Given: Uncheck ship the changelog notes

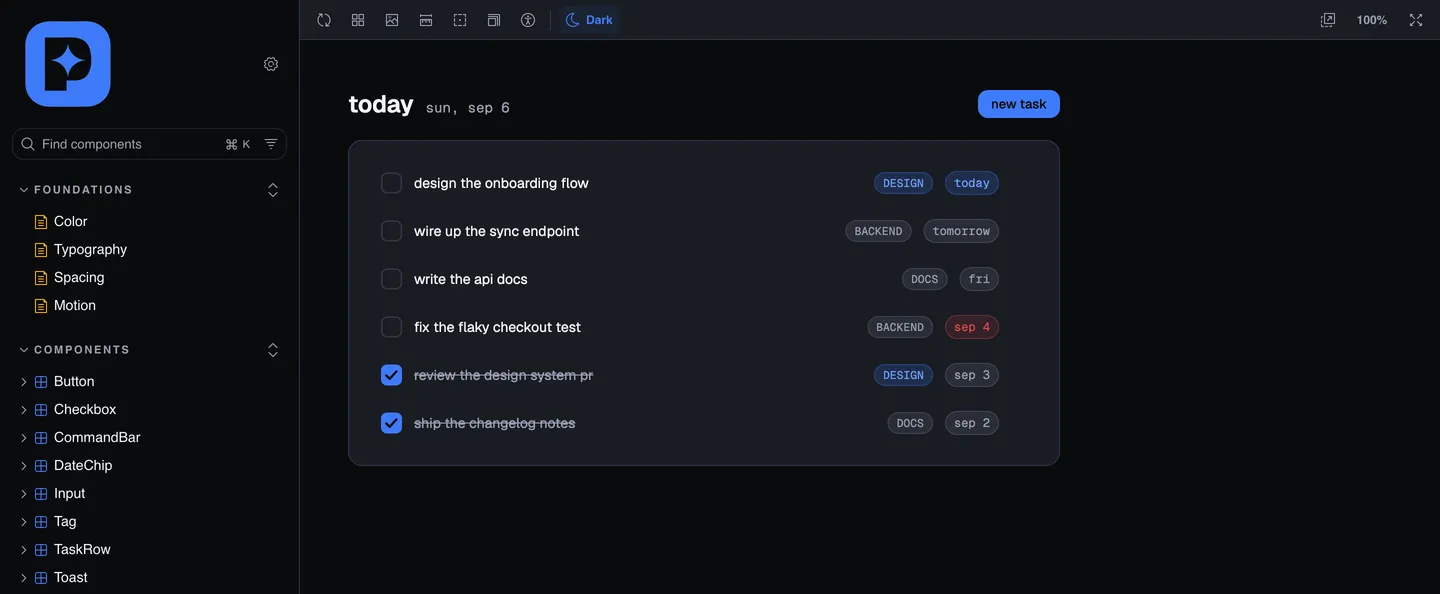Looking at the screenshot, I should click(392, 423).
